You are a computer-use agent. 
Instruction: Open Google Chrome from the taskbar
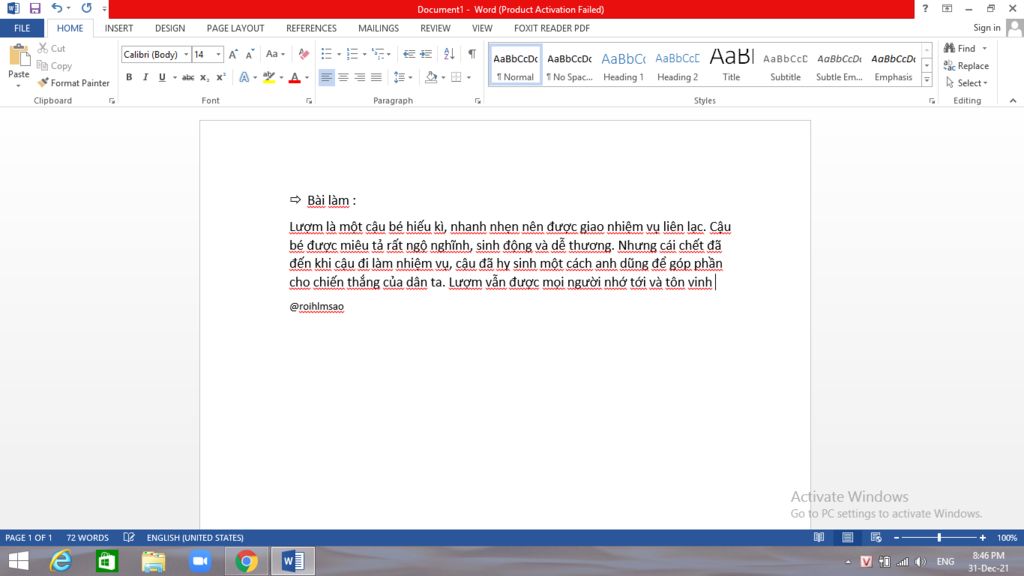[246, 561]
